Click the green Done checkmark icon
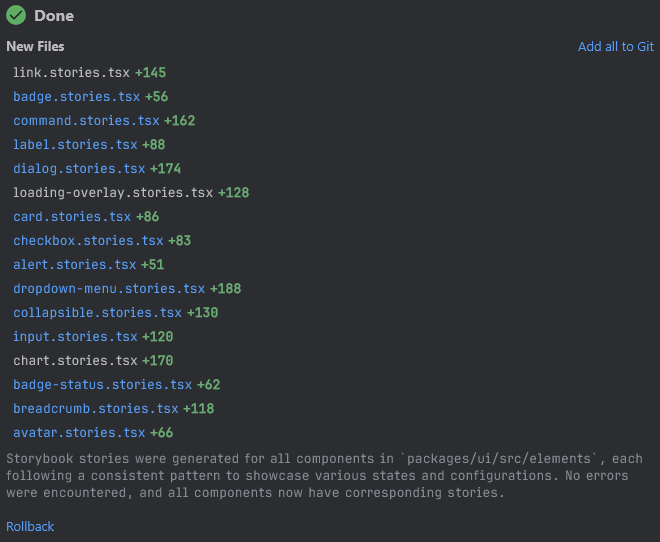660x542 pixels. [16, 15]
